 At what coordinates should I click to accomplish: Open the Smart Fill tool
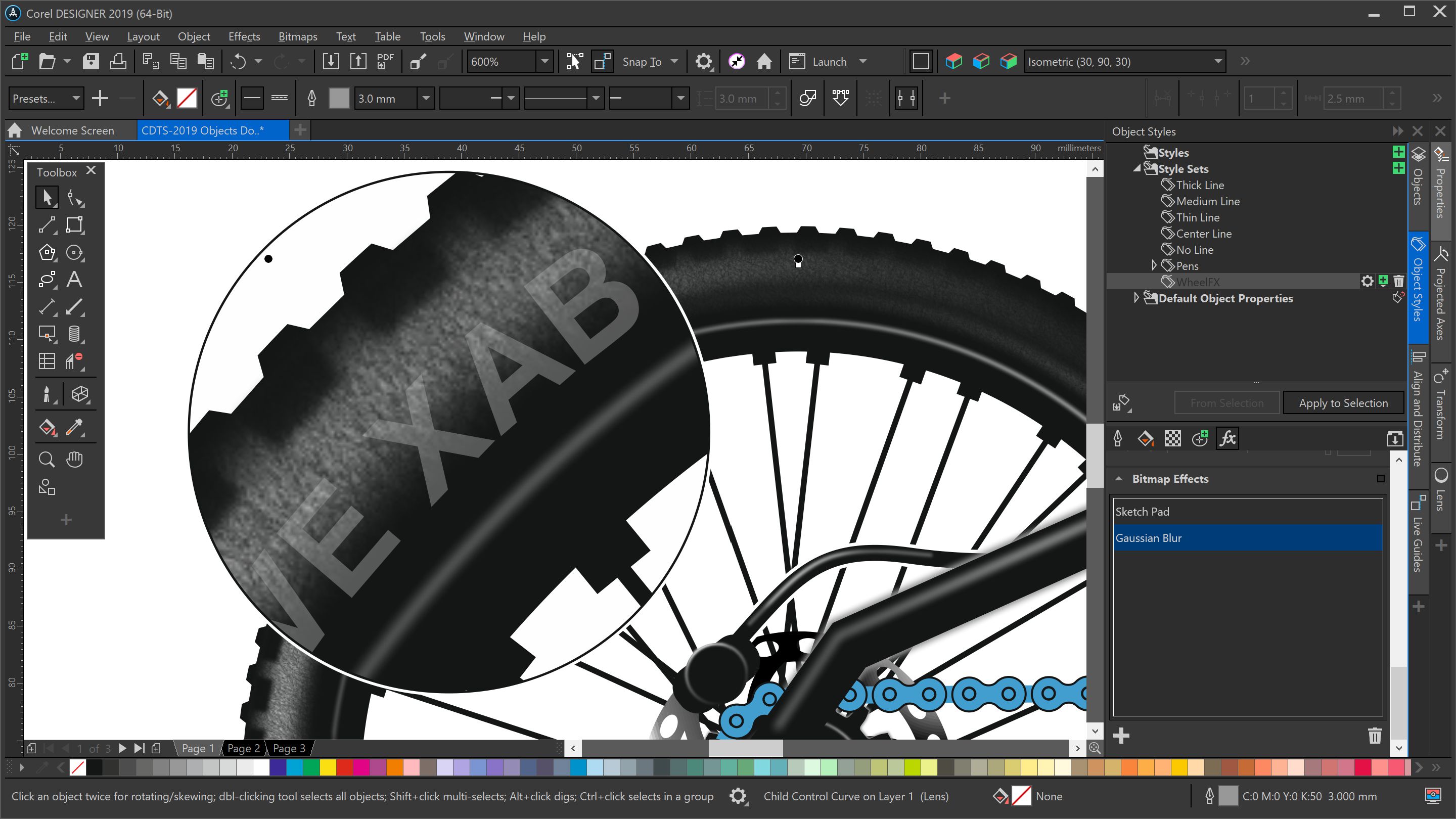tap(48, 427)
